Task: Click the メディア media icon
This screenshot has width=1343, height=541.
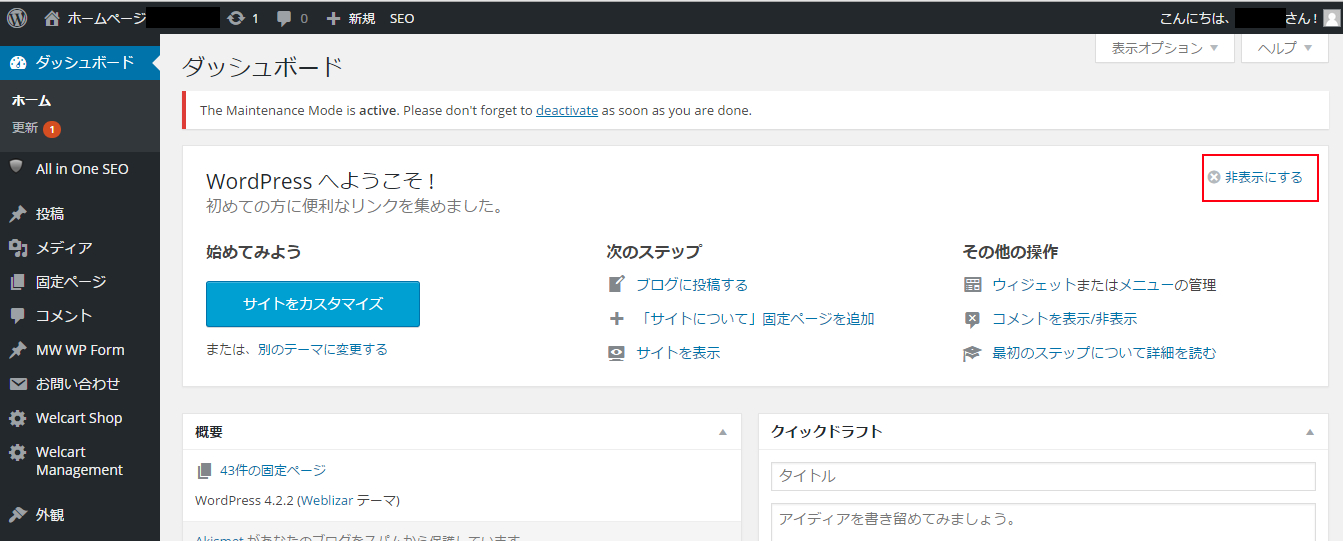Action: (18, 248)
